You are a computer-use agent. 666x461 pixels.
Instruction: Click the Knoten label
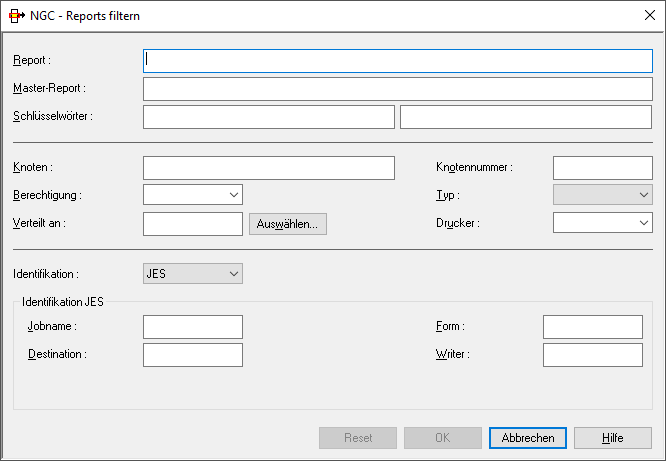(x=33, y=167)
